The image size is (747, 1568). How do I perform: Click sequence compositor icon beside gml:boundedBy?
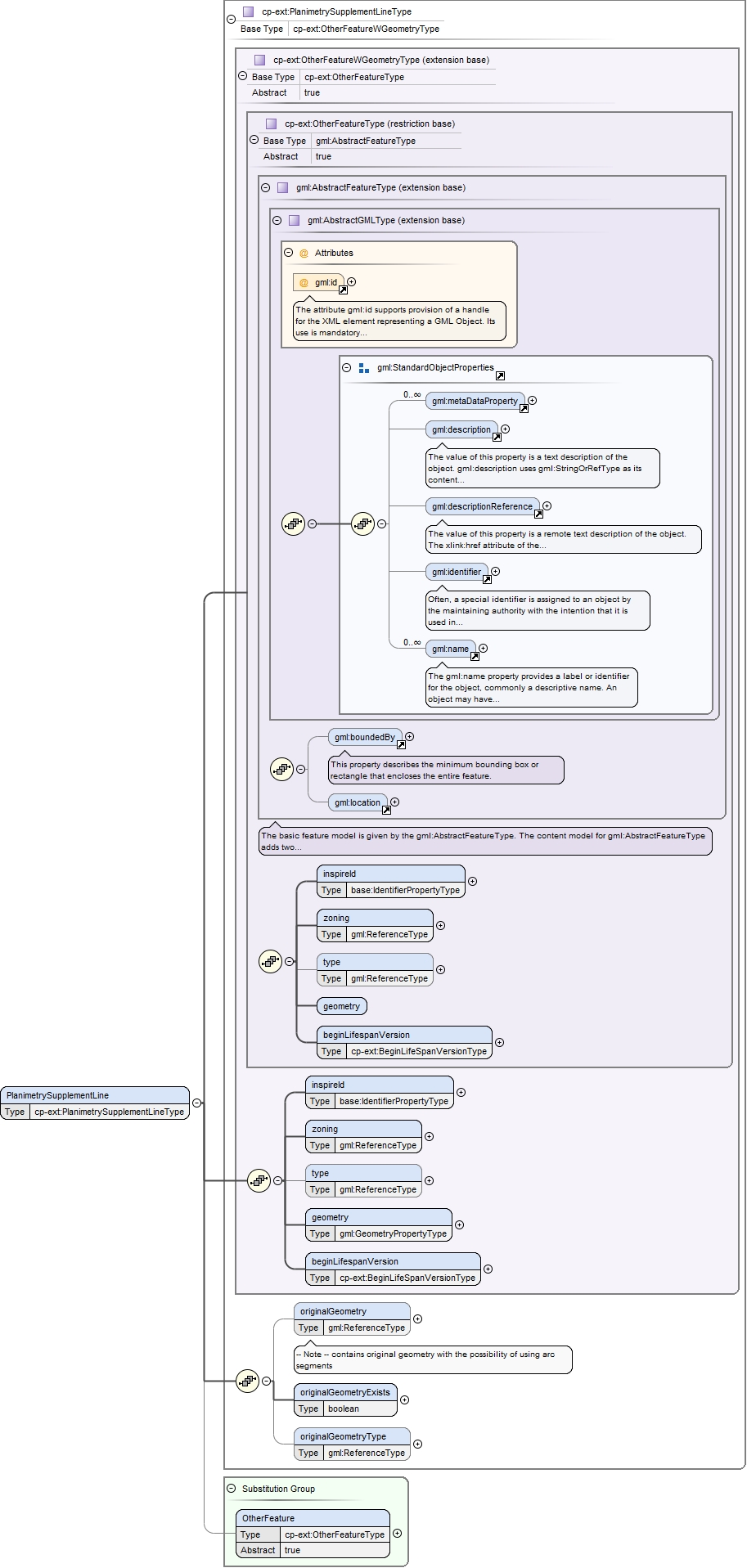pyautogui.click(x=281, y=769)
